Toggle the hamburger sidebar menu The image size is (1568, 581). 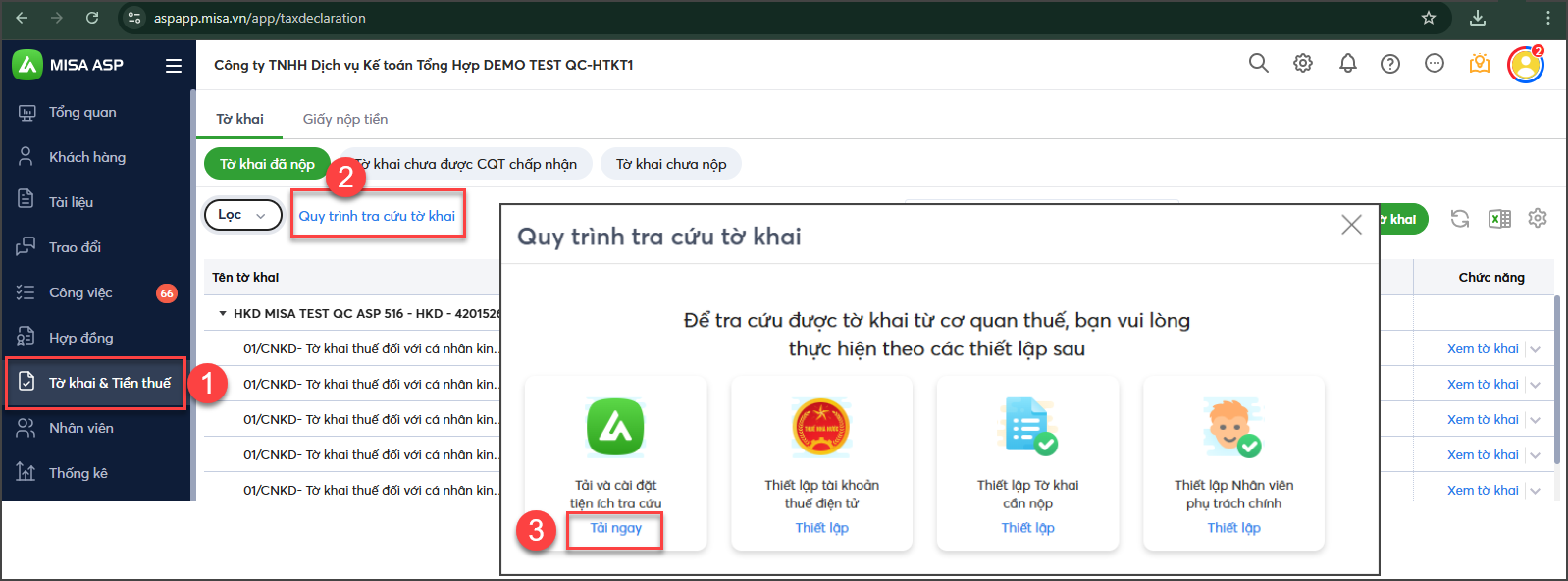pyautogui.click(x=174, y=66)
